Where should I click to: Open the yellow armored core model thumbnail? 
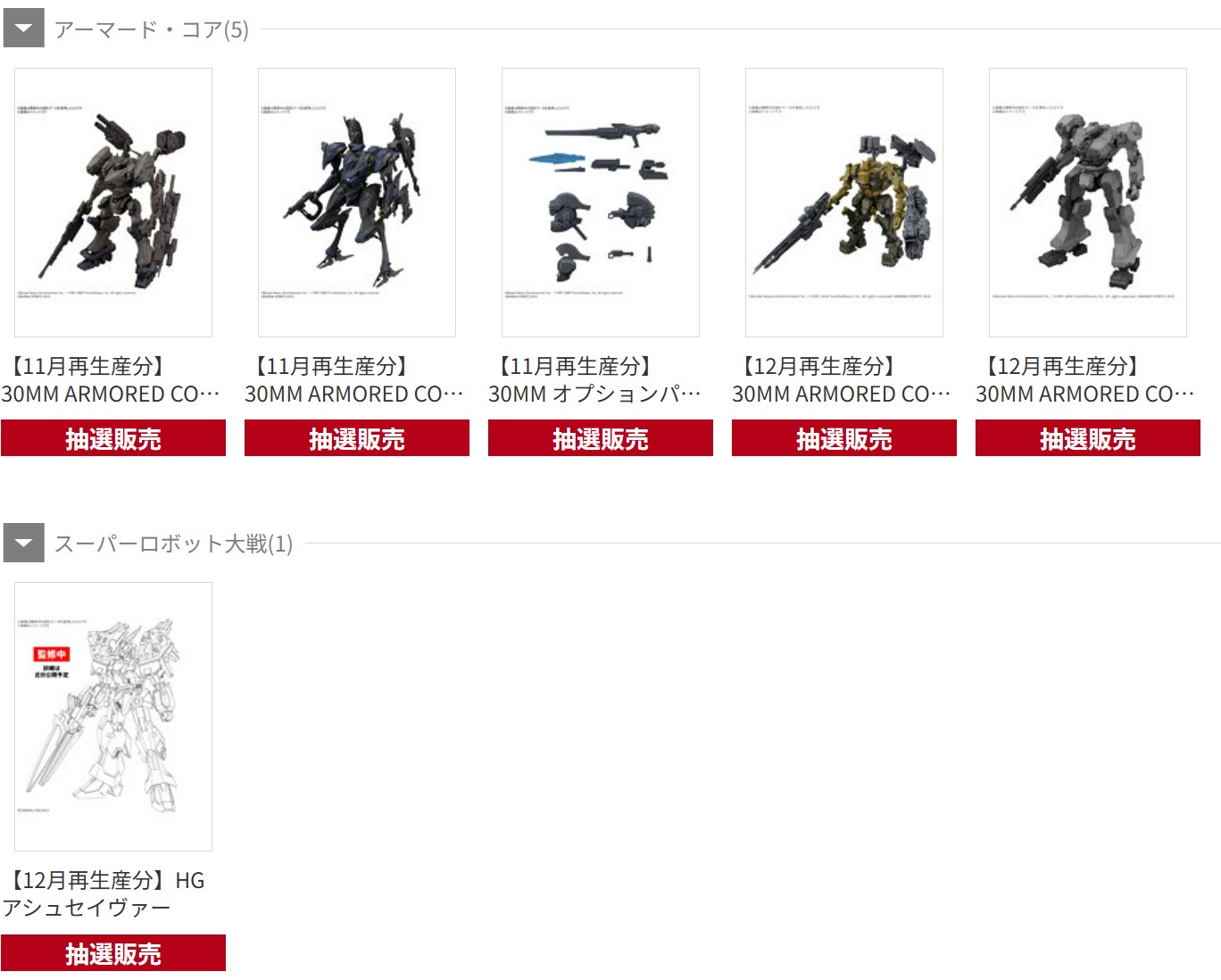(844, 203)
